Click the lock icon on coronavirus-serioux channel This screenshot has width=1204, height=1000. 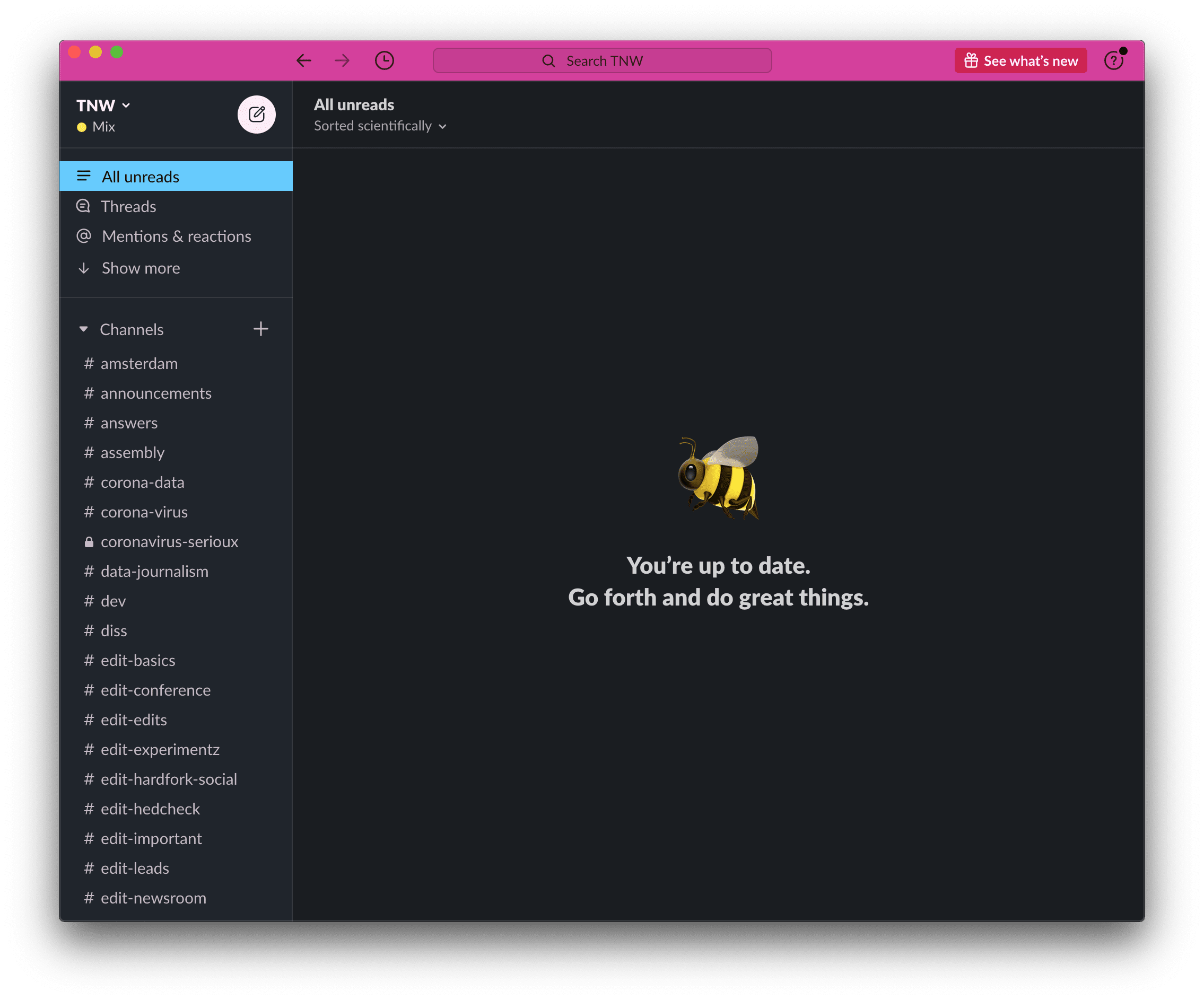click(x=87, y=541)
